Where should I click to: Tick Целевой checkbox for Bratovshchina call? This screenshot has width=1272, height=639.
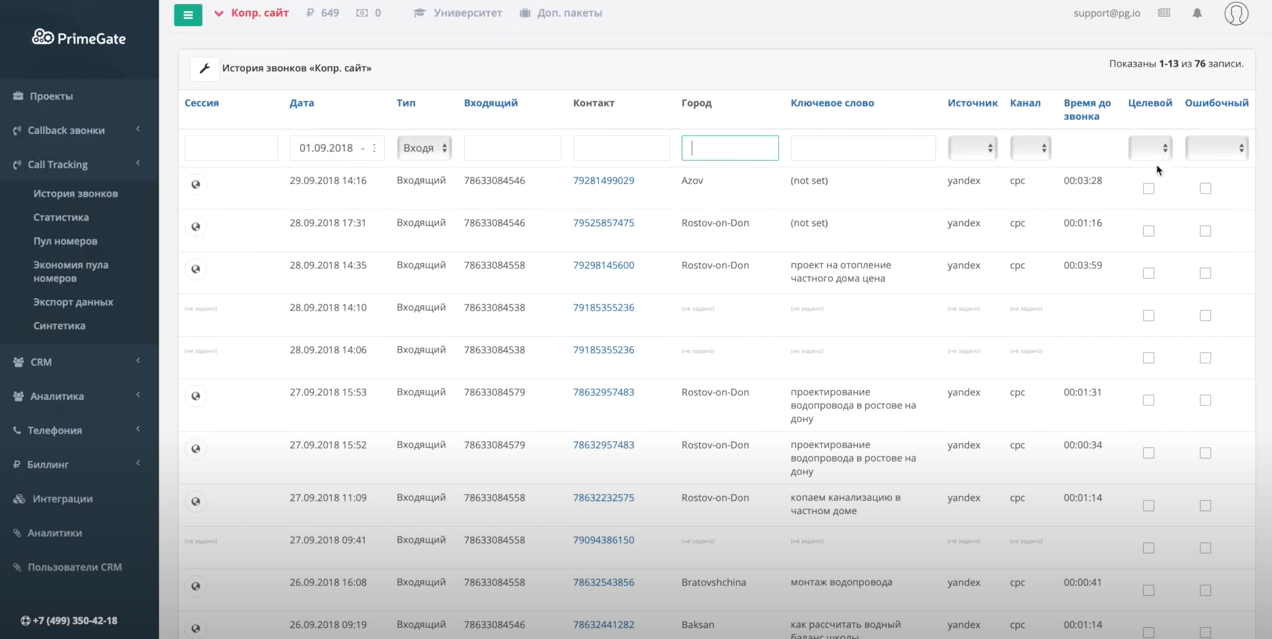(x=1148, y=590)
